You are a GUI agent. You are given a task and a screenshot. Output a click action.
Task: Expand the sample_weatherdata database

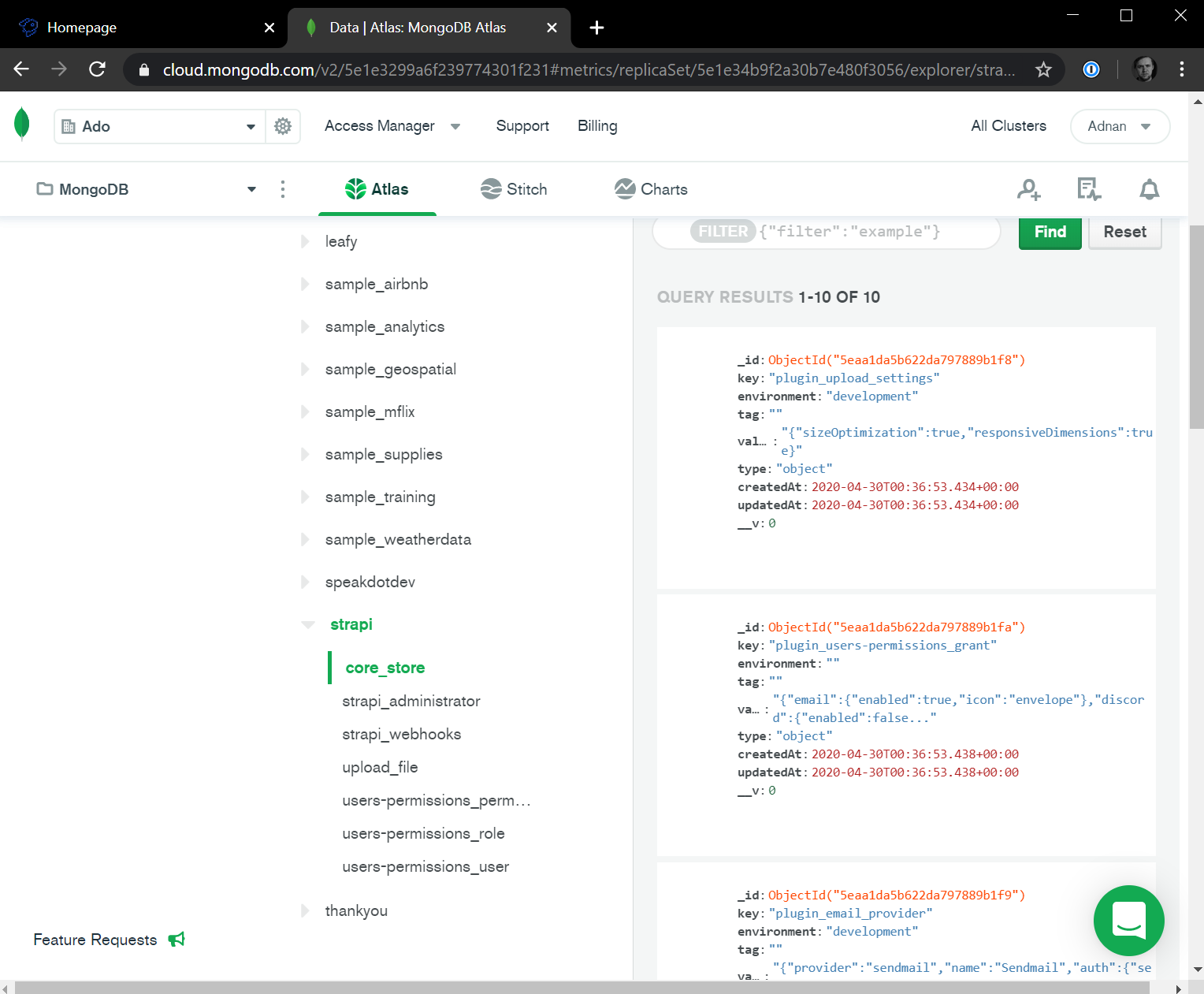pyautogui.click(x=305, y=539)
